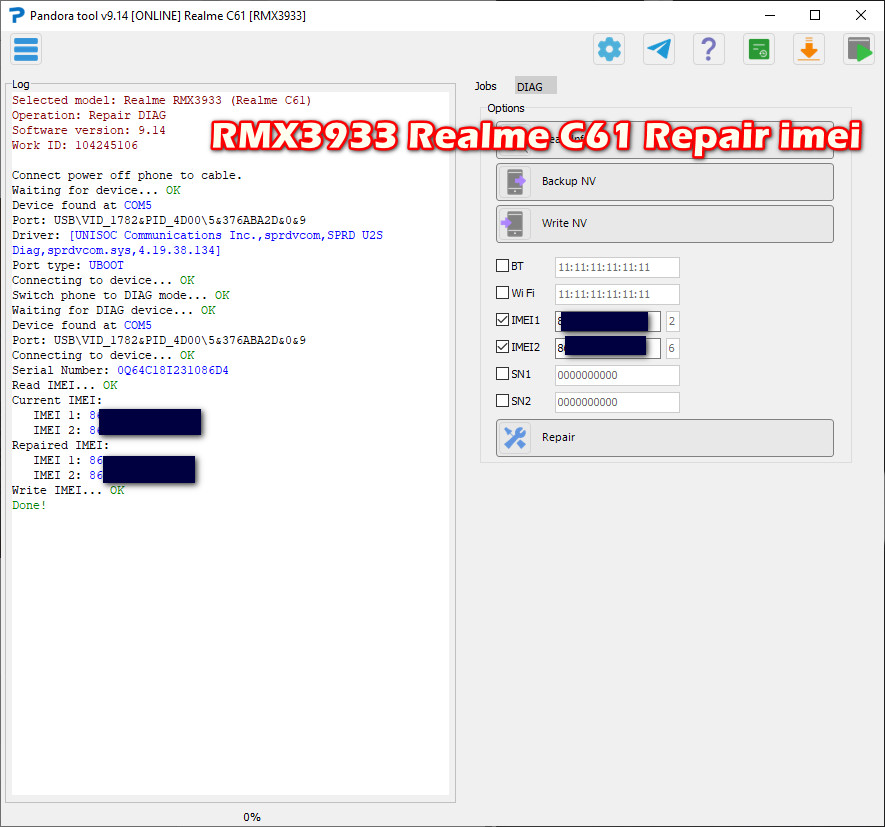Minimize the Pandora tool window
The width and height of the screenshot is (885, 827).
[x=769, y=15]
